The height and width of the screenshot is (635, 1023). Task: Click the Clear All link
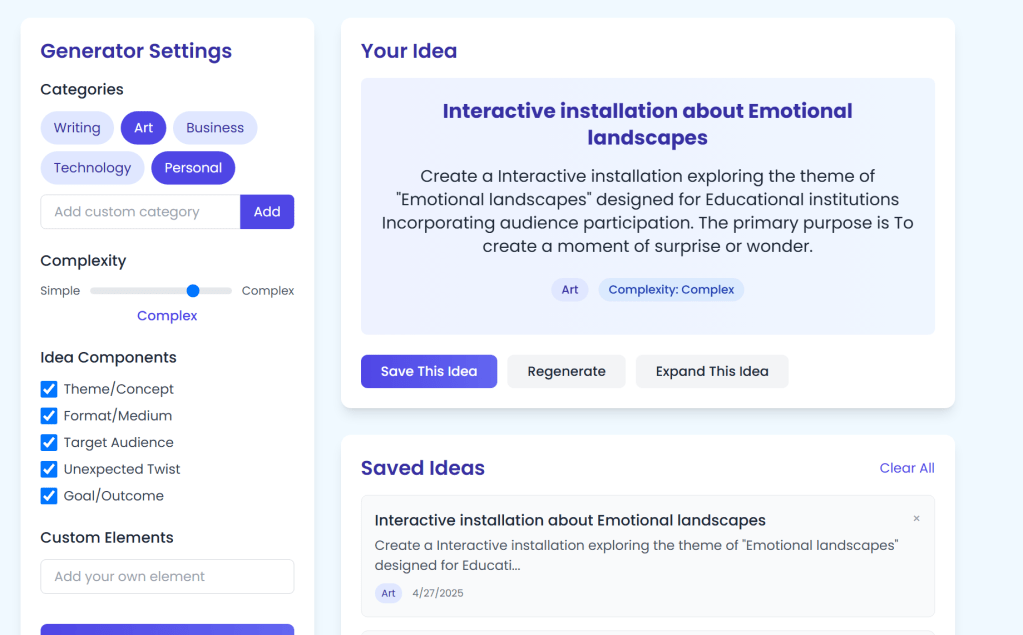(x=907, y=468)
